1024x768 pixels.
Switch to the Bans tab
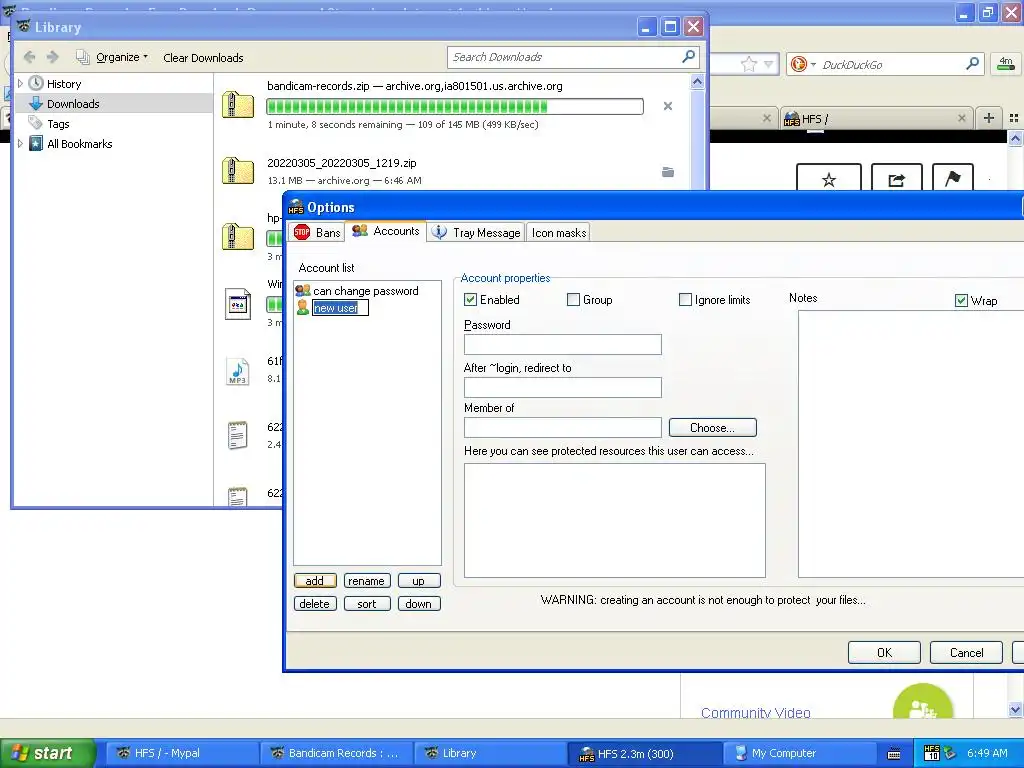317,232
